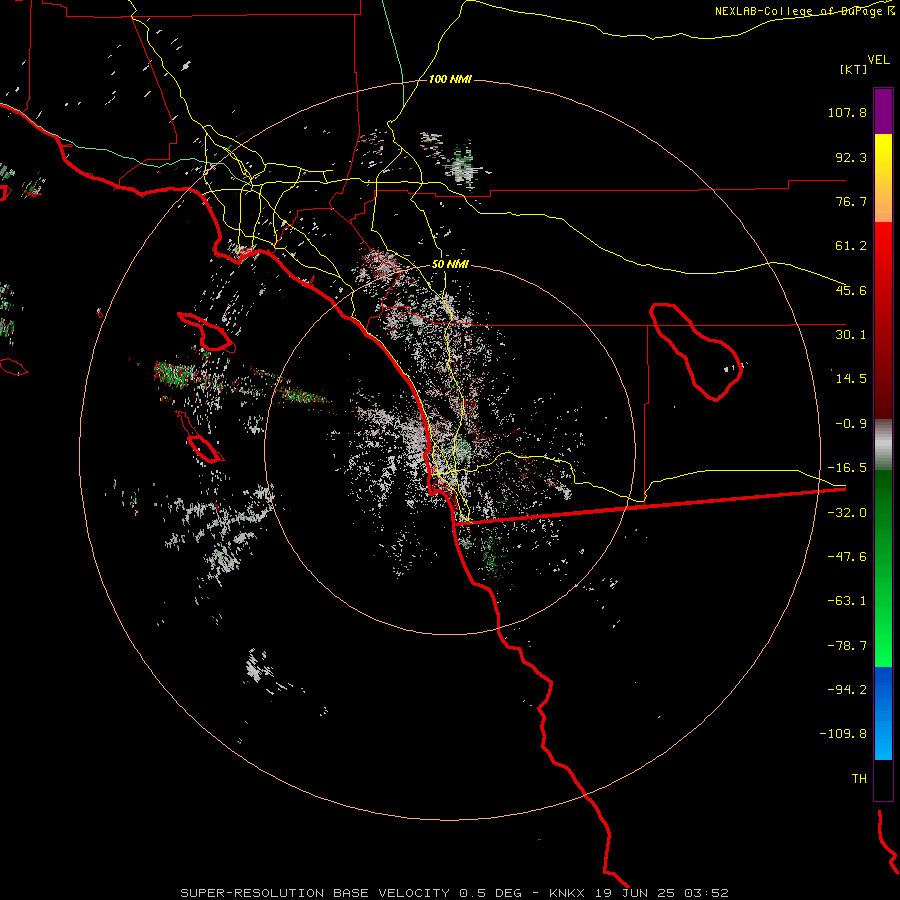The height and width of the screenshot is (900, 900).
Task: Click the 30.1 legend value
Action: tap(851, 335)
